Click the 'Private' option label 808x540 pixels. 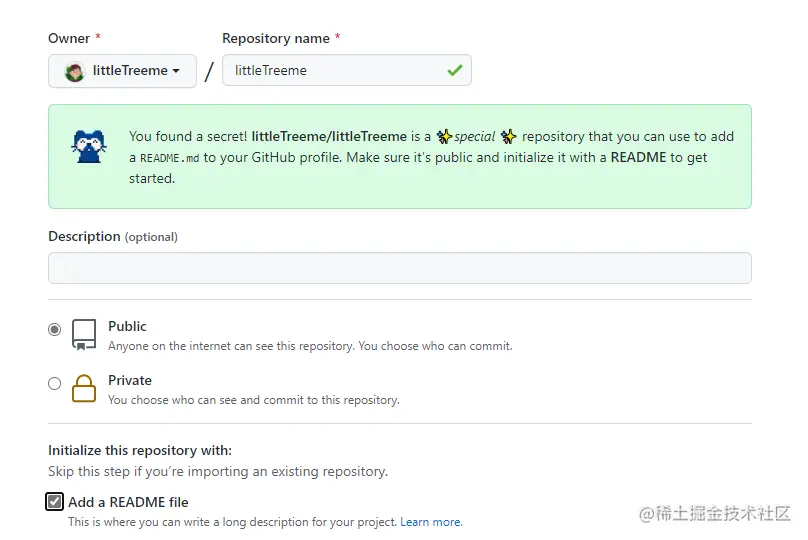[130, 380]
